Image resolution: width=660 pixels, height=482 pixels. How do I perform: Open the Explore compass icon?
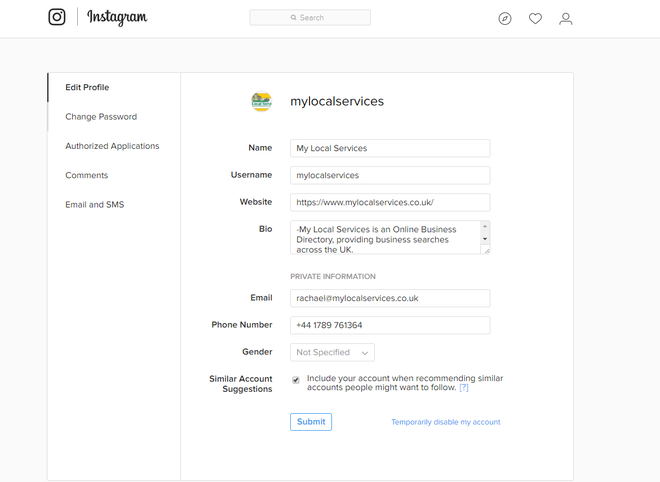click(x=505, y=19)
